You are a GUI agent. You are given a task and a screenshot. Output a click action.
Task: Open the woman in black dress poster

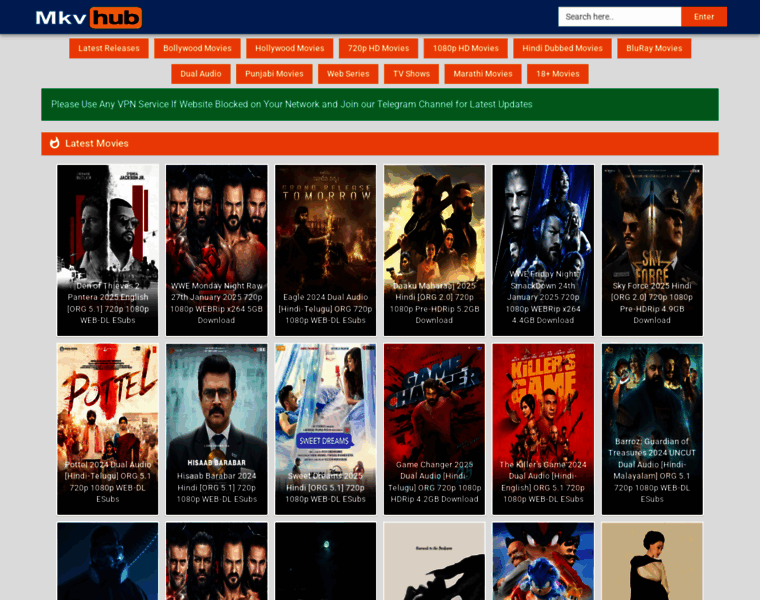coord(652,561)
